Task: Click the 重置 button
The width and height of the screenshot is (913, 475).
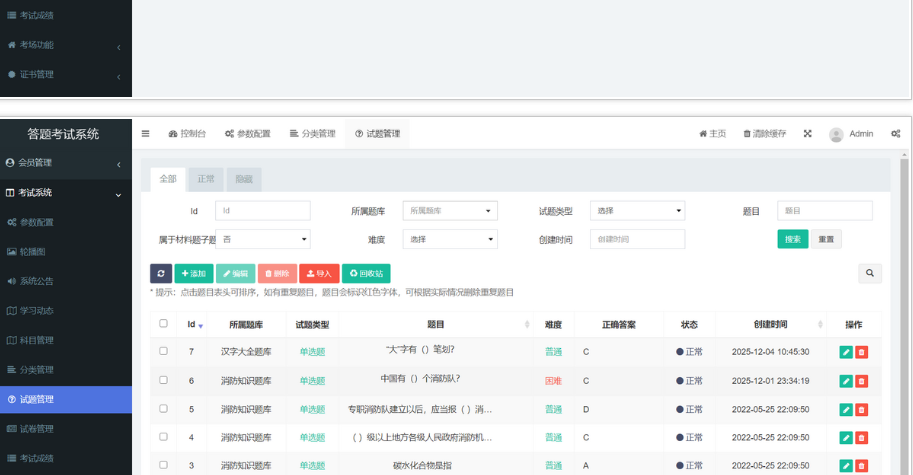Action: coord(826,239)
